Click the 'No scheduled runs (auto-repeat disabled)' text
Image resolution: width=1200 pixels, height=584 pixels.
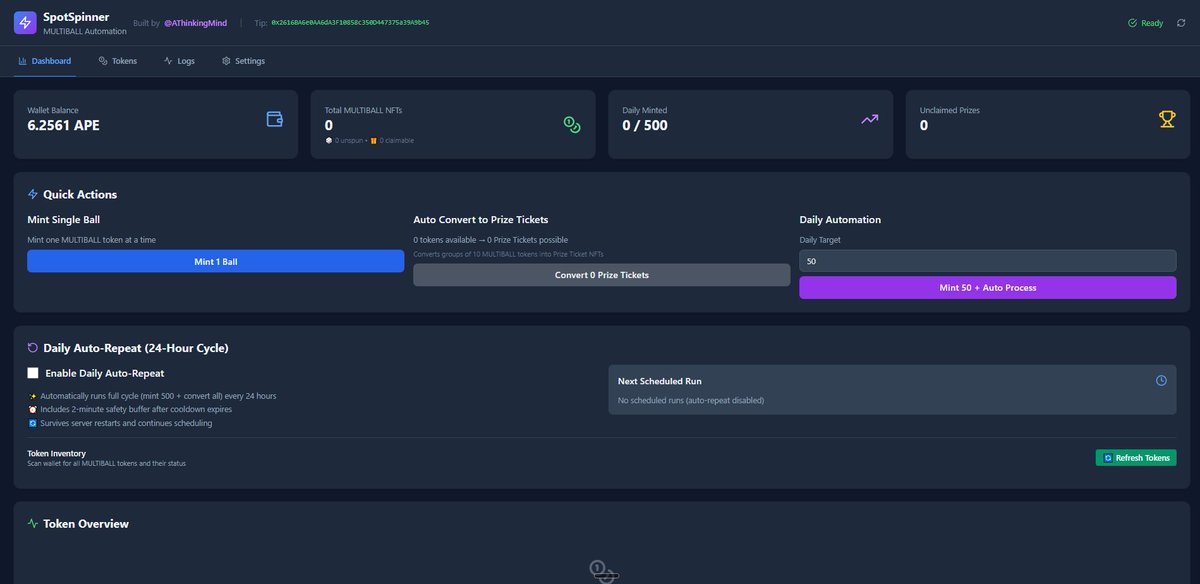point(691,400)
